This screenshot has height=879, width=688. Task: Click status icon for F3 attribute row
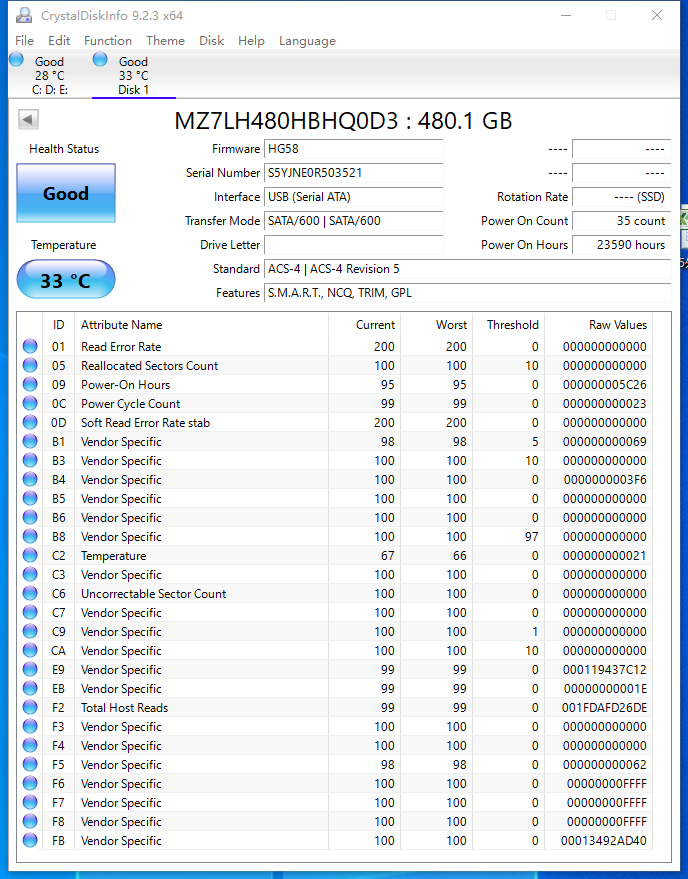click(30, 727)
